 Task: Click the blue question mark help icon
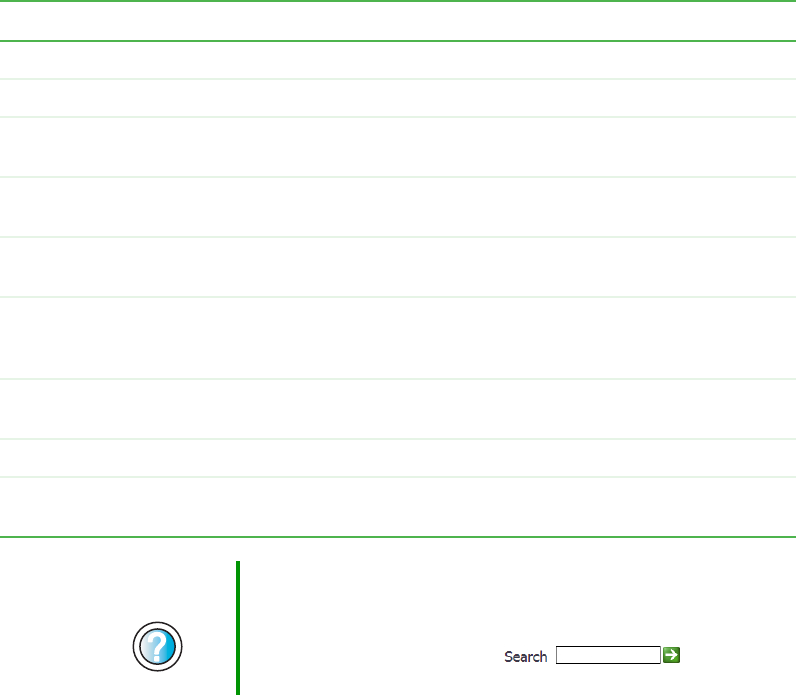tap(157, 646)
